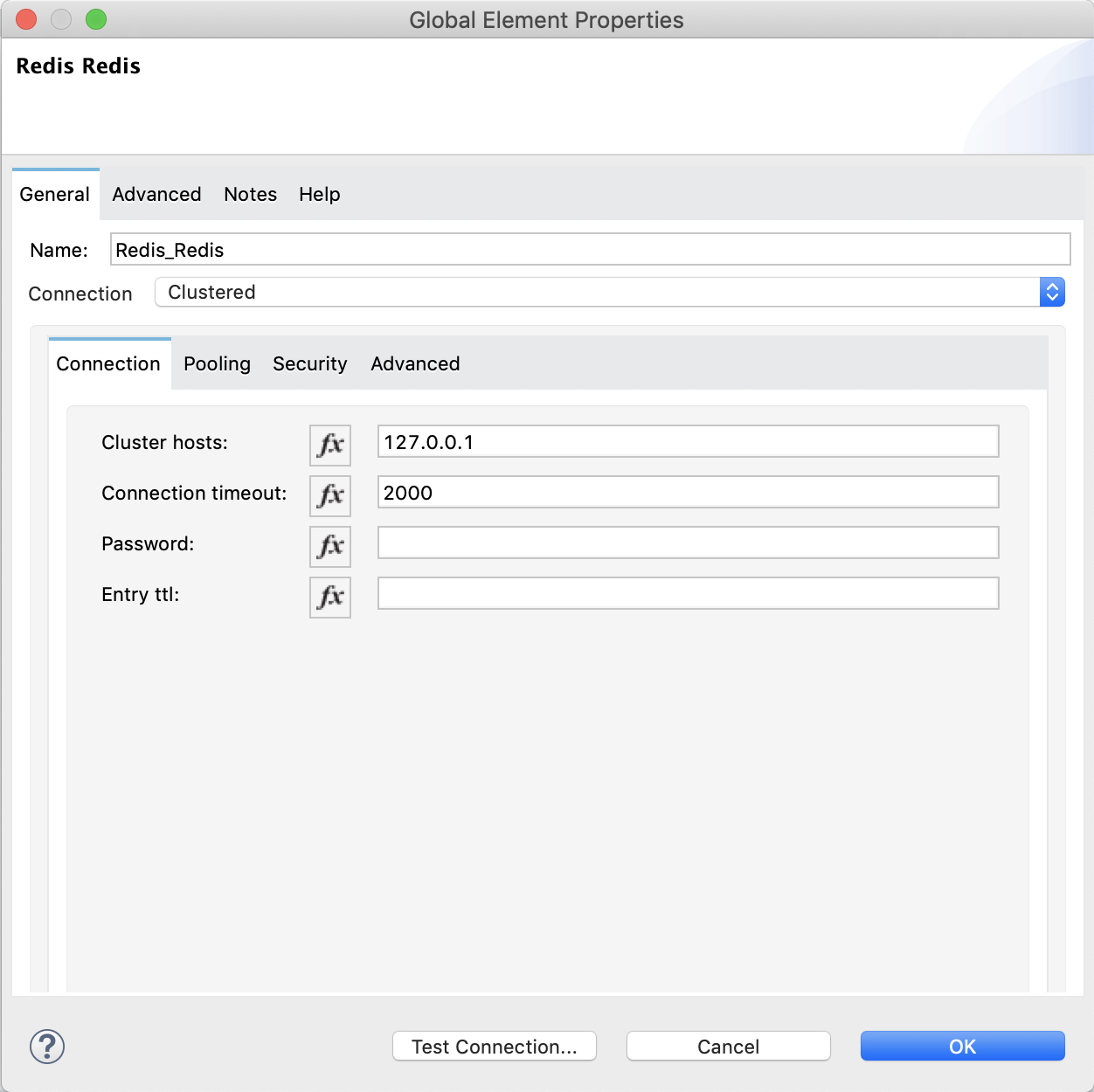Dismiss the dialog using Cancel
Image resolution: width=1094 pixels, height=1092 pixels.
728,1046
